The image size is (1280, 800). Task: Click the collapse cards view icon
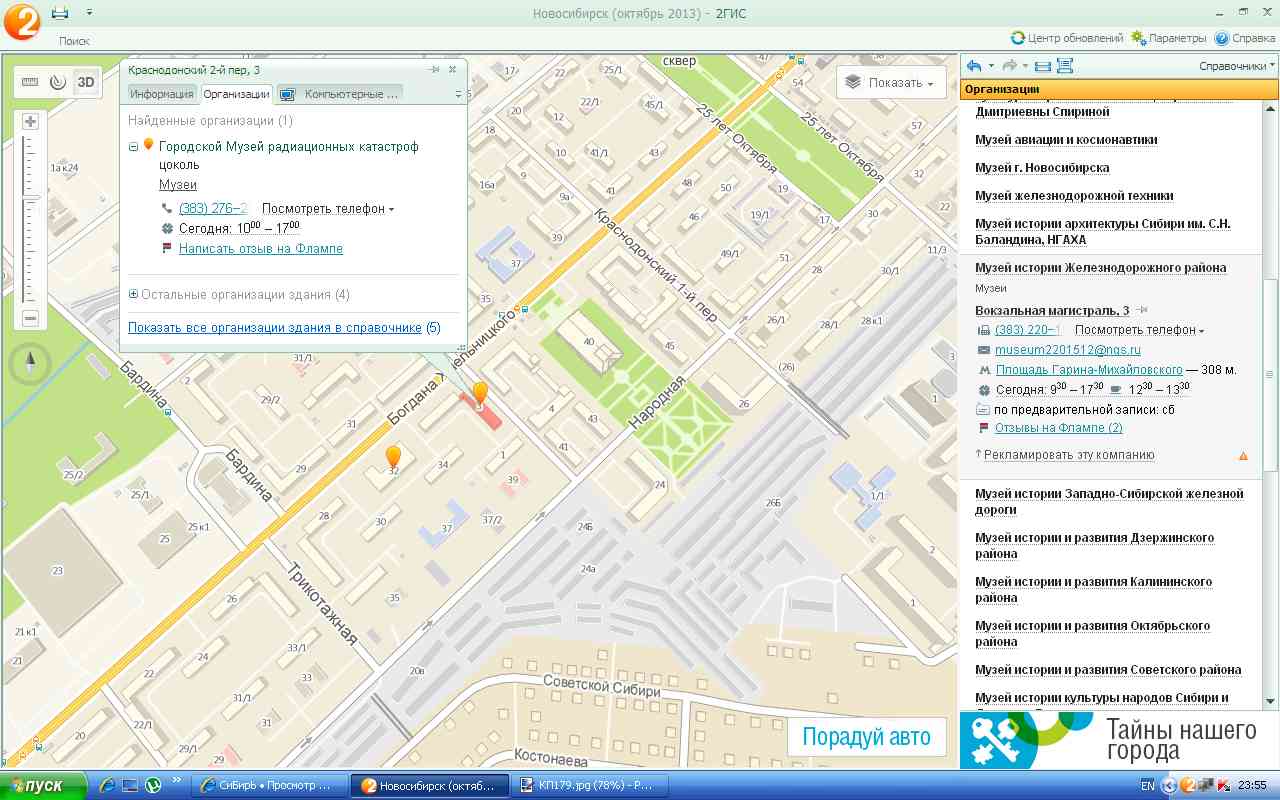pos(1042,66)
